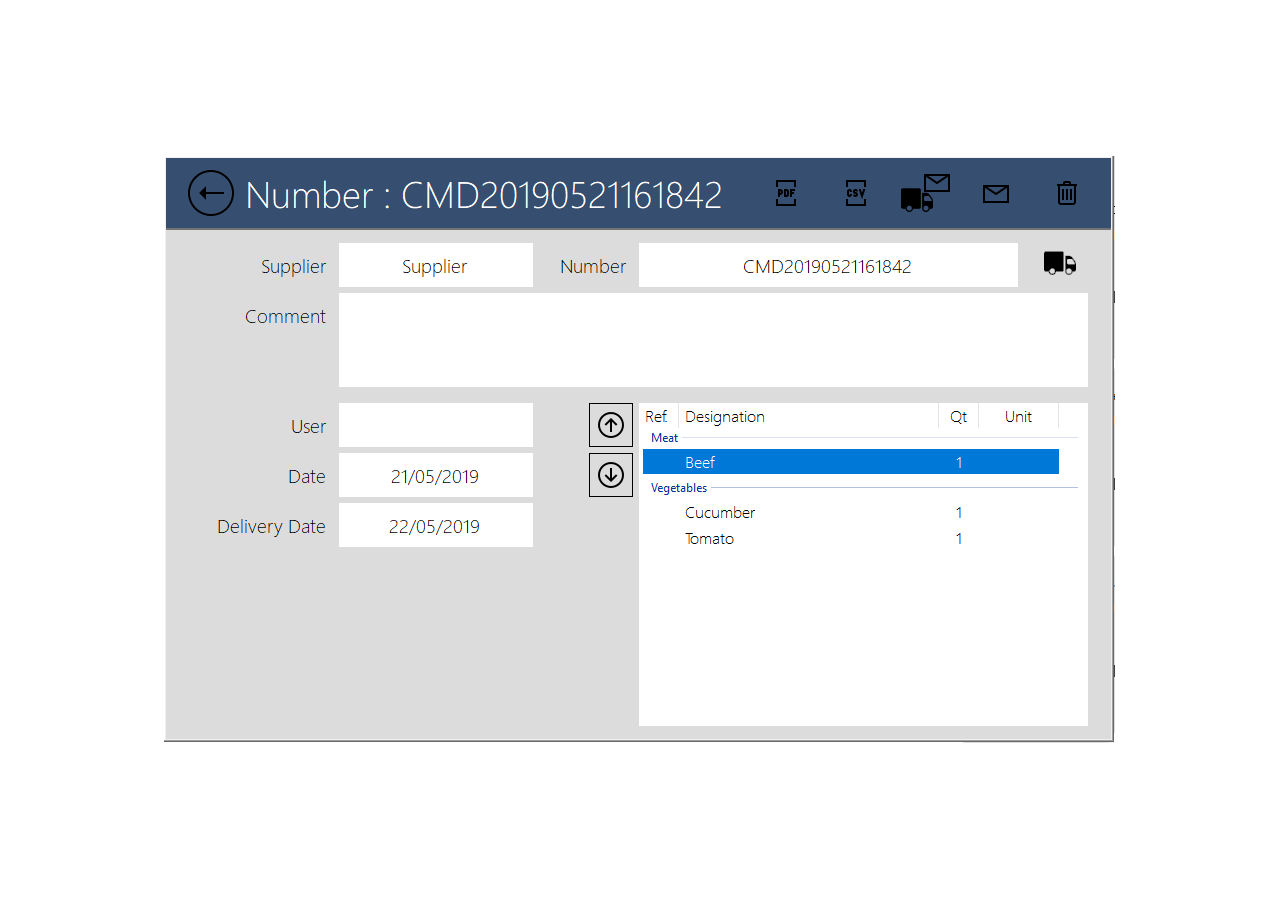The image size is (1280, 900).
Task: Sort by Designation column header
Action: (x=806, y=417)
